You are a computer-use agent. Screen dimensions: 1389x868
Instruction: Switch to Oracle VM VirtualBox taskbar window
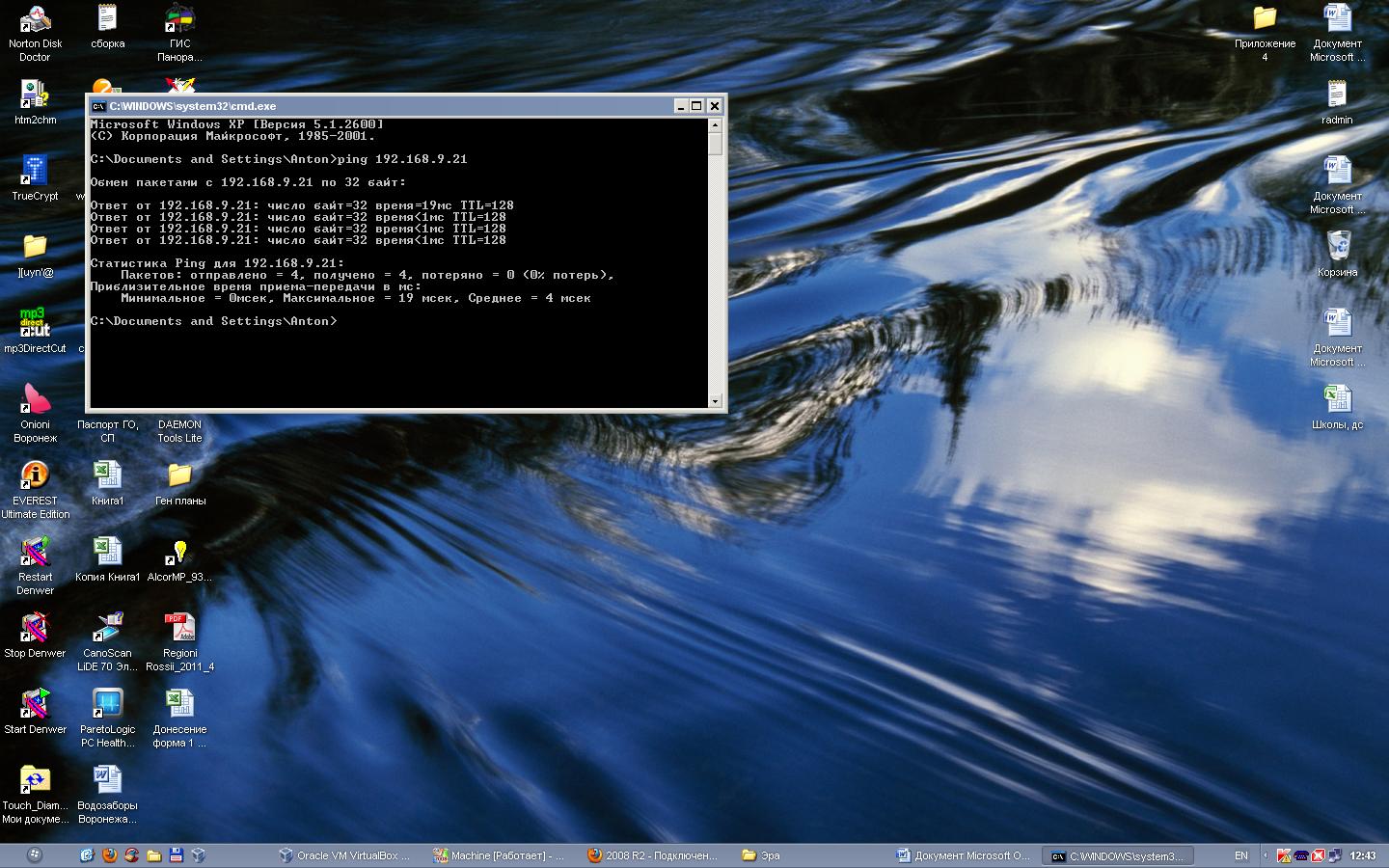[x=344, y=855]
